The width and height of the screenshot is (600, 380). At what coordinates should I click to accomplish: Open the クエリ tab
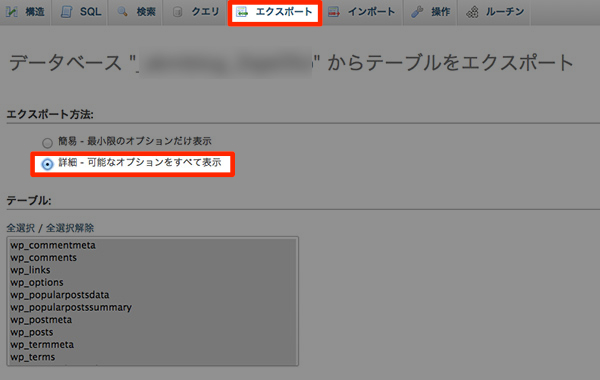tap(195, 12)
